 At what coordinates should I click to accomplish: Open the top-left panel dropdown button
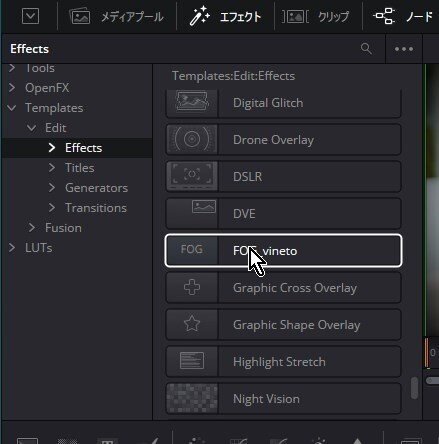click(x=30, y=16)
